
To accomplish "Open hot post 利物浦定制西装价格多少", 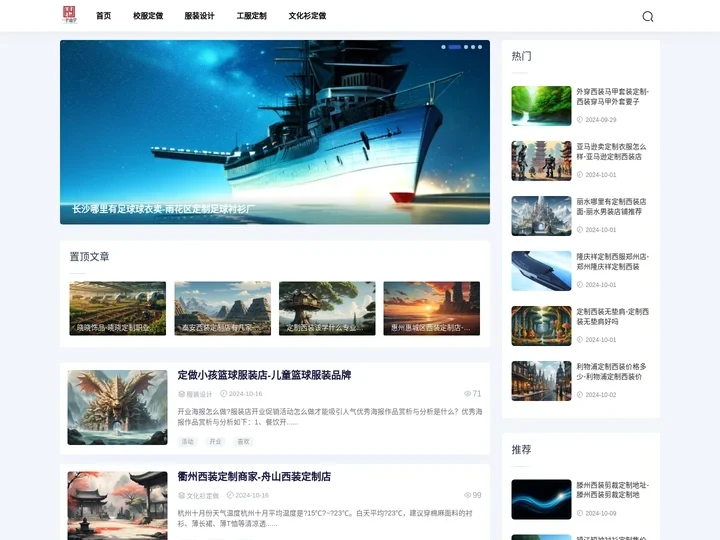I will (611, 371).
